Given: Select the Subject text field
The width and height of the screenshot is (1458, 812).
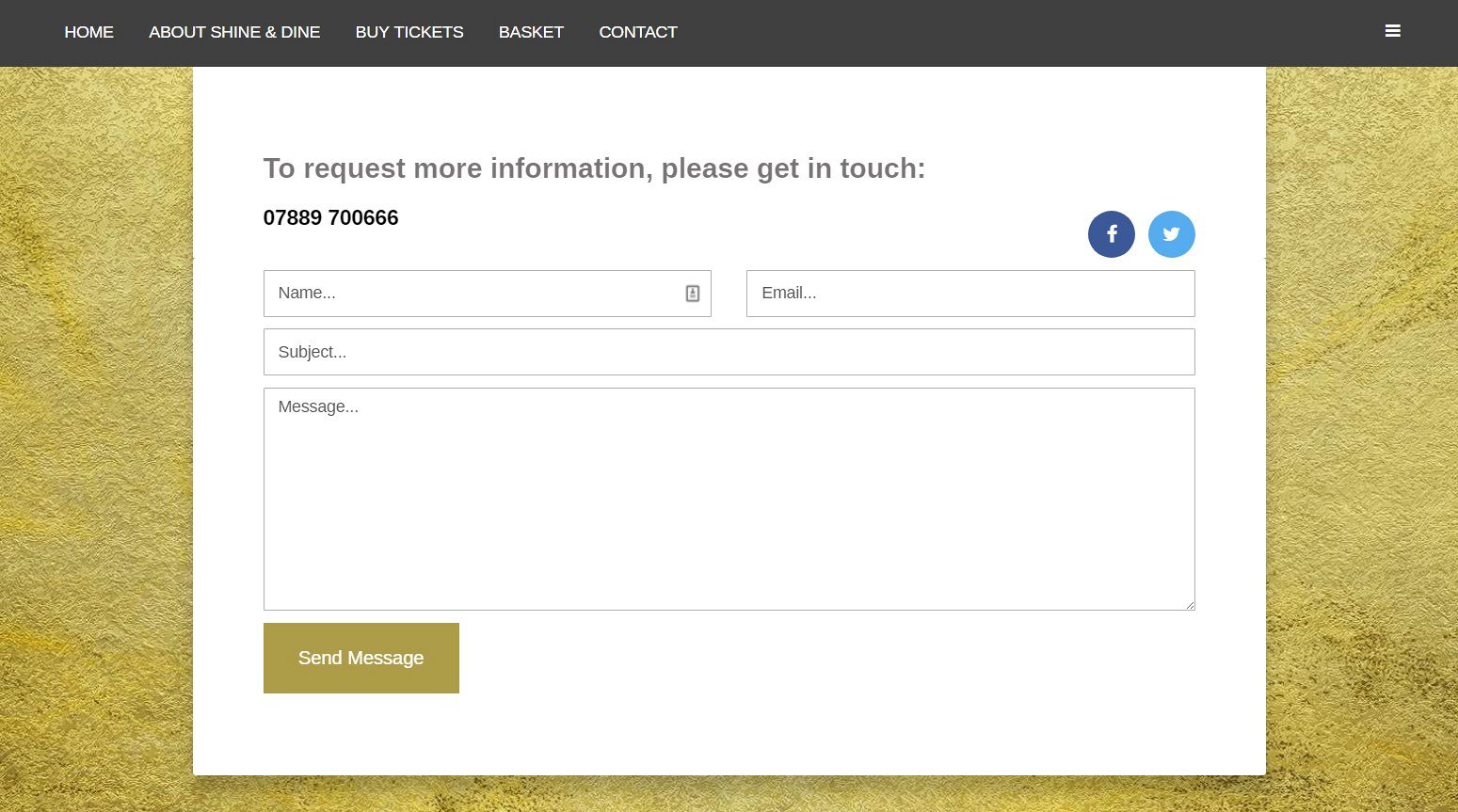Looking at the screenshot, I should [729, 352].
